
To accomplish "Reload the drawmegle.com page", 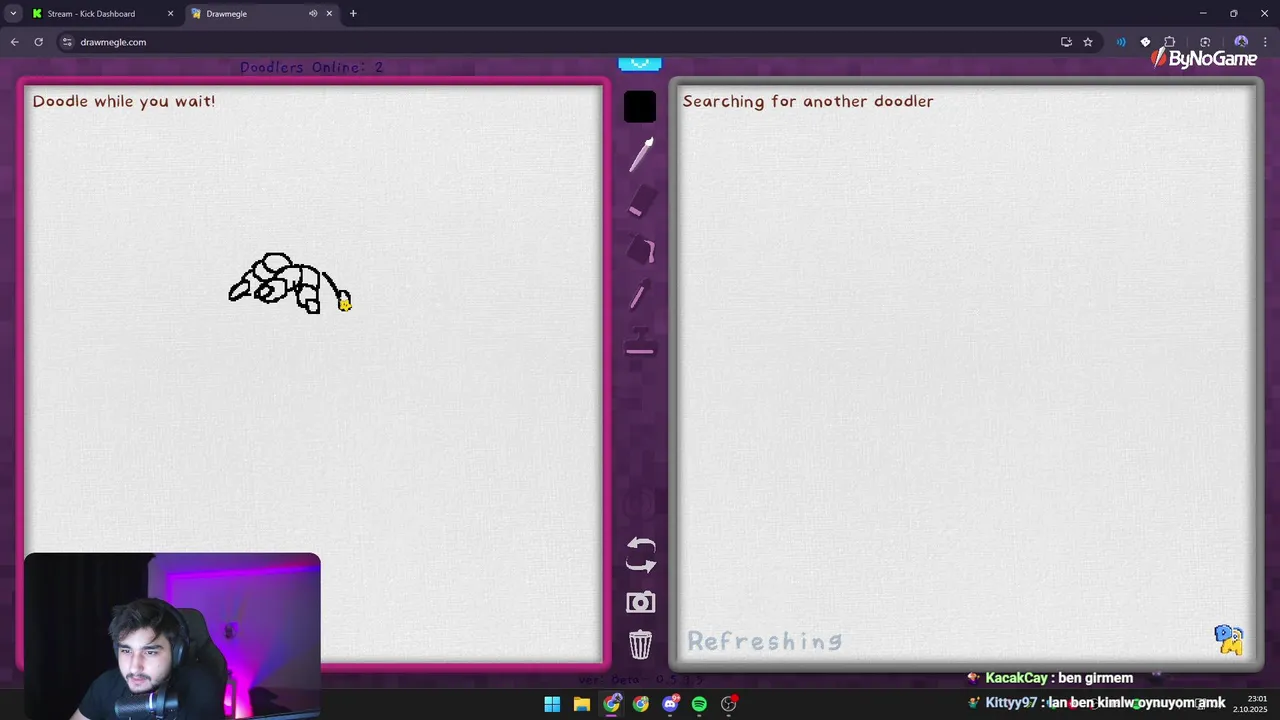I will 38,42.
